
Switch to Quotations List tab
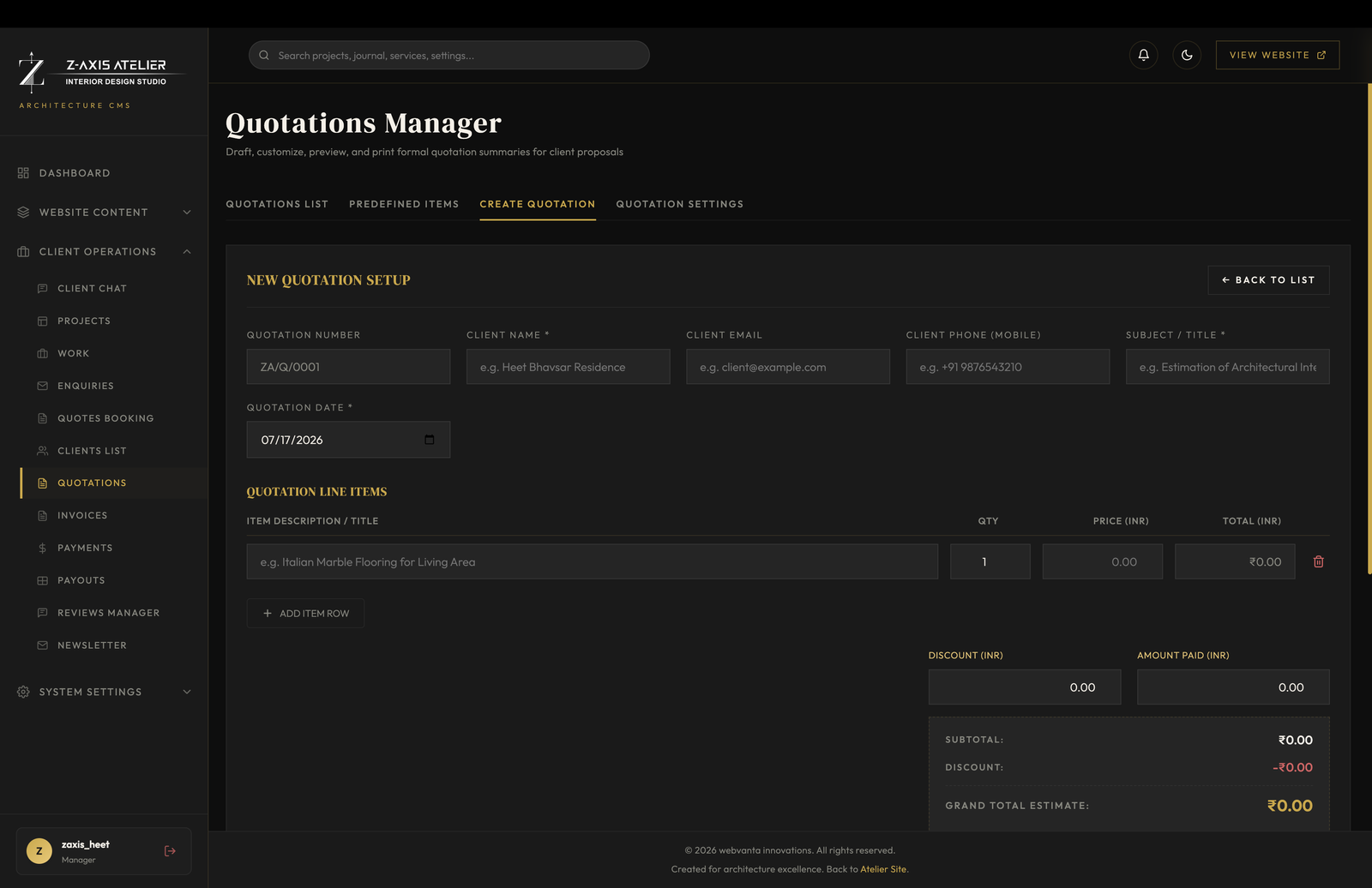click(277, 204)
